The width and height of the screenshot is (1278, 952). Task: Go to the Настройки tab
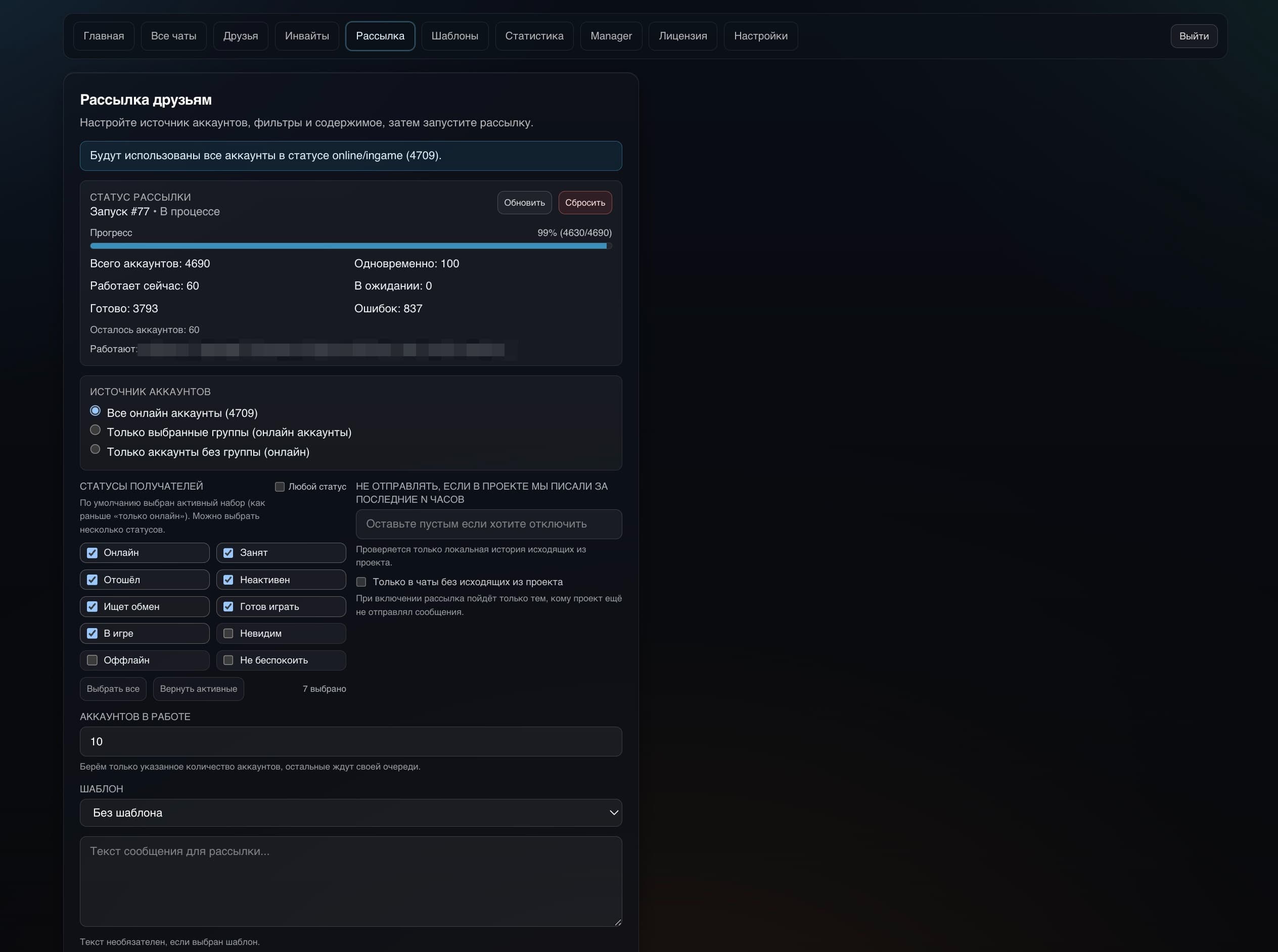(x=760, y=36)
